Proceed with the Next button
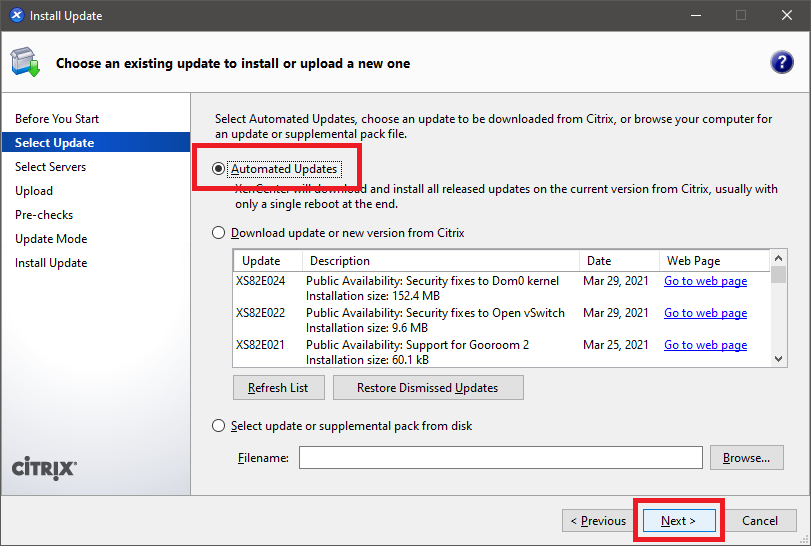 coord(678,521)
